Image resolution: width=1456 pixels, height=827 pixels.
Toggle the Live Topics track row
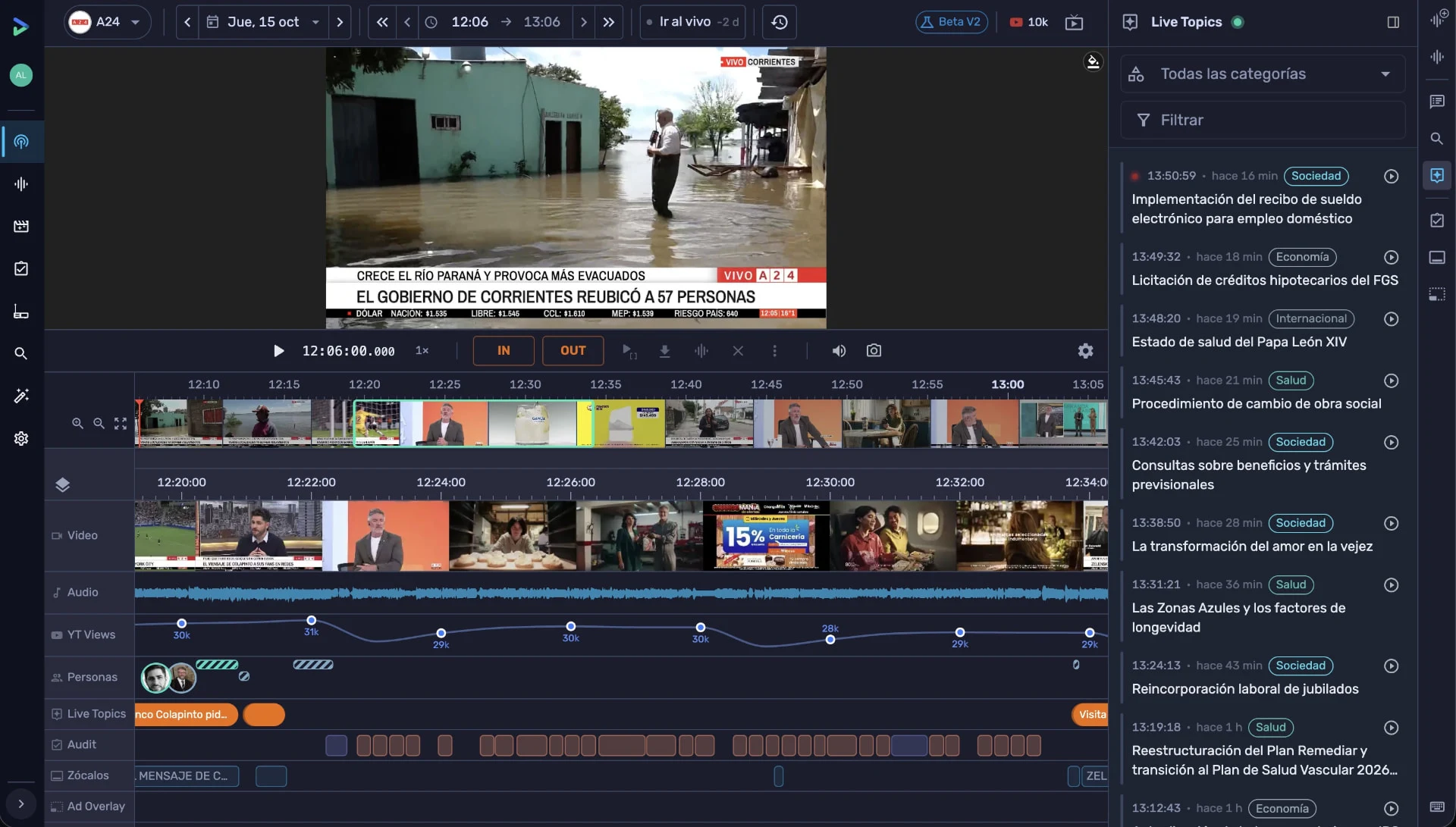pyautogui.click(x=89, y=714)
